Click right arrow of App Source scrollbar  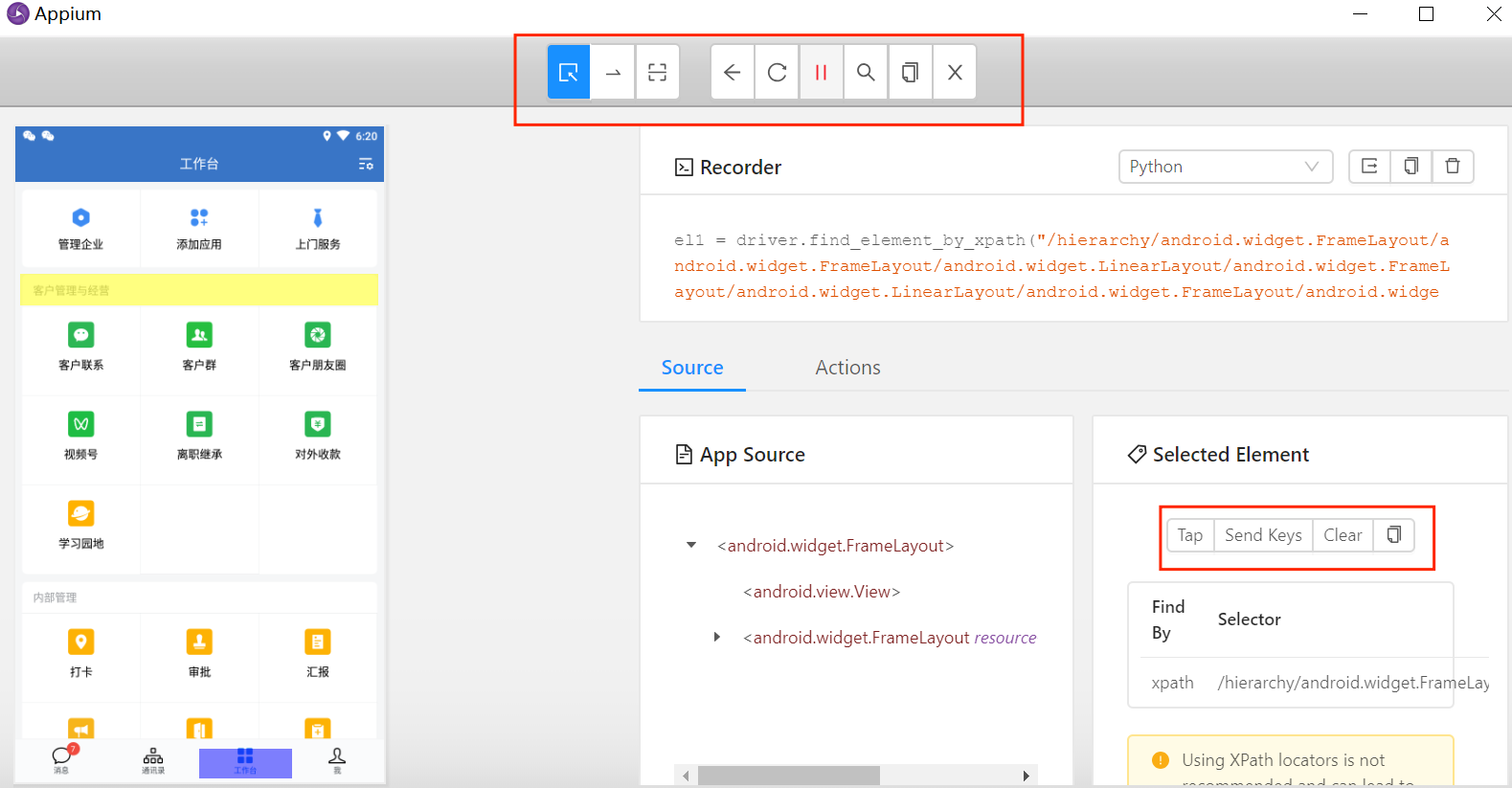[1027, 776]
